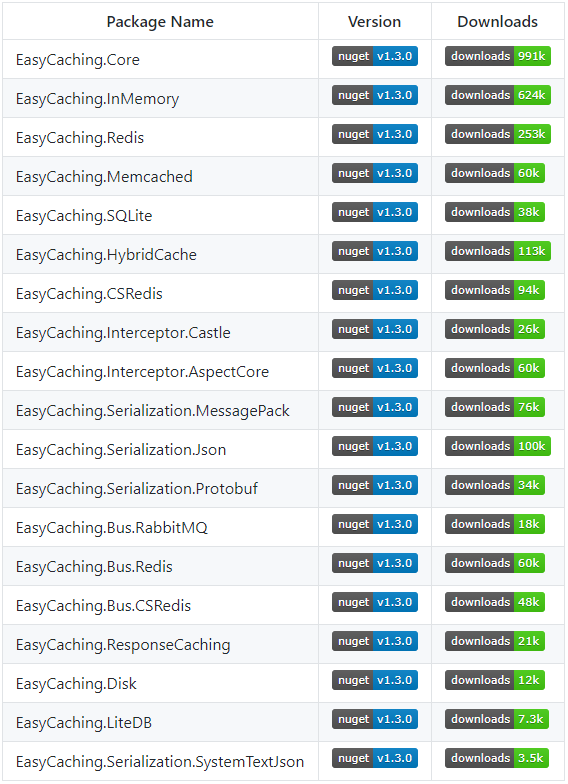Click the ResponseCaching nuget version badge

pyautogui.click(x=374, y=641)
